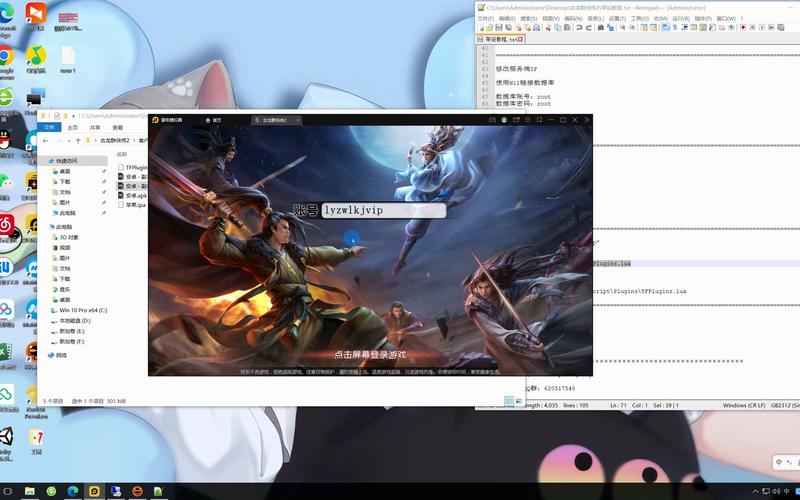
Task: Open the Notepad++ Plugins menu
Action: click(x=703, y=18)
